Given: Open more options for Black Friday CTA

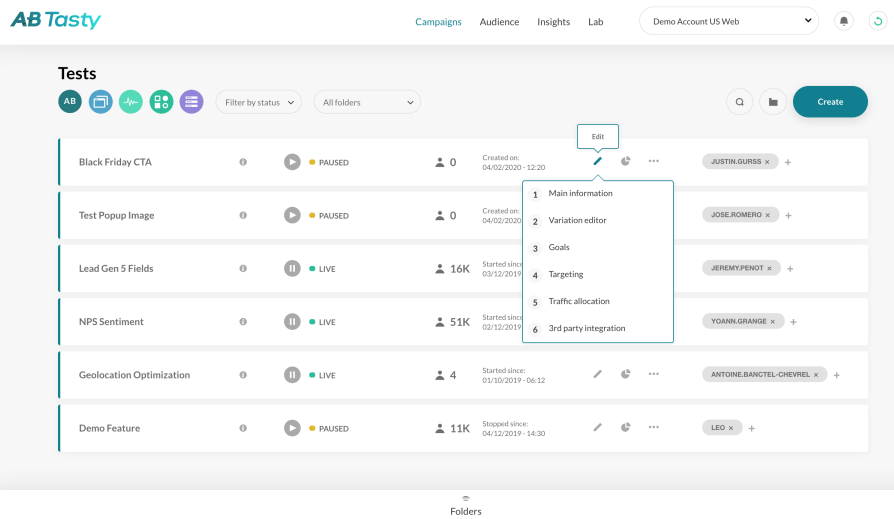Looking at the screenshot, I should pos(653,161).
